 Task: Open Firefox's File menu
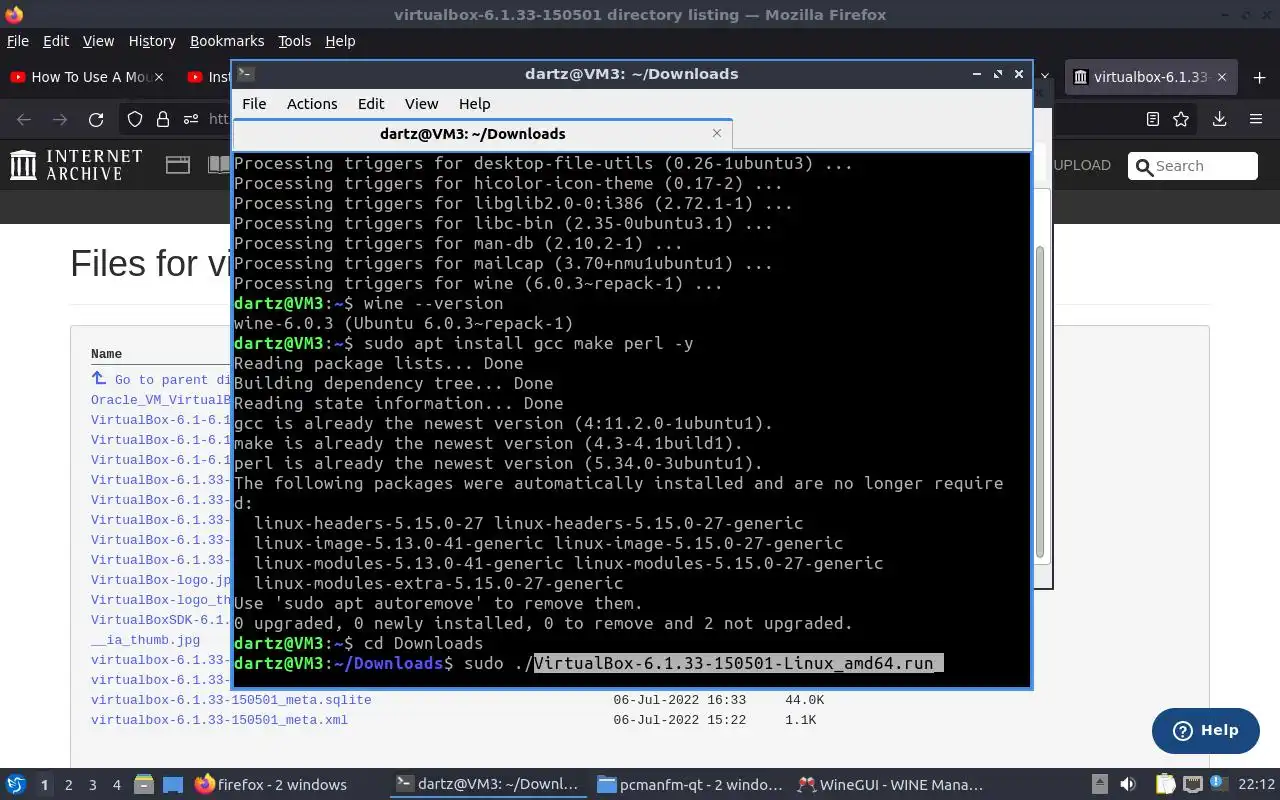18,41
